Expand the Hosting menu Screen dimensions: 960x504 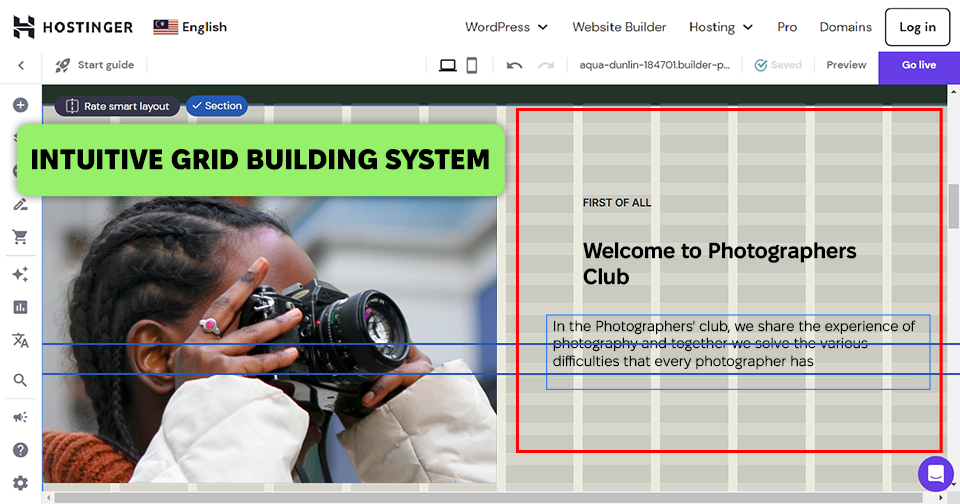tap(721, 27)
